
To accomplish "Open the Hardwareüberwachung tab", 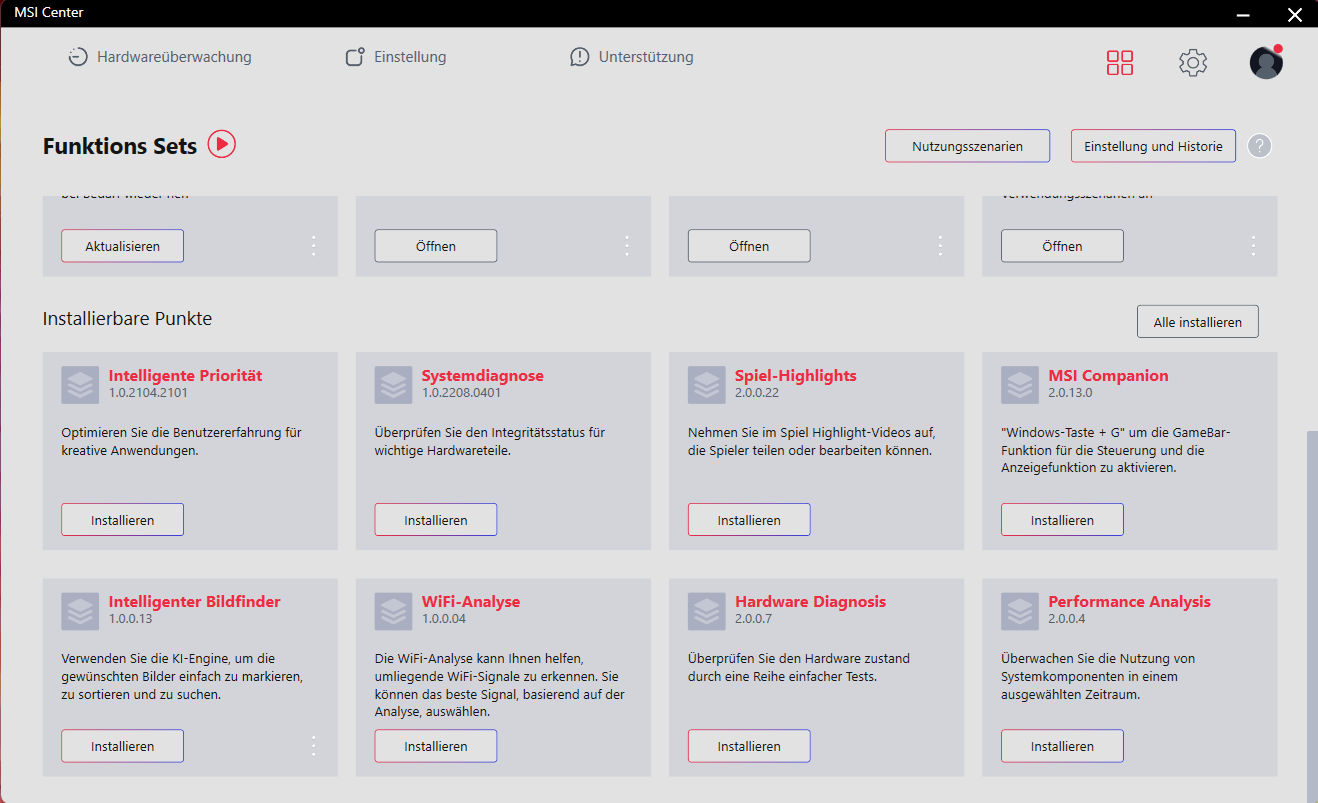I will click(x=160, y=57).
